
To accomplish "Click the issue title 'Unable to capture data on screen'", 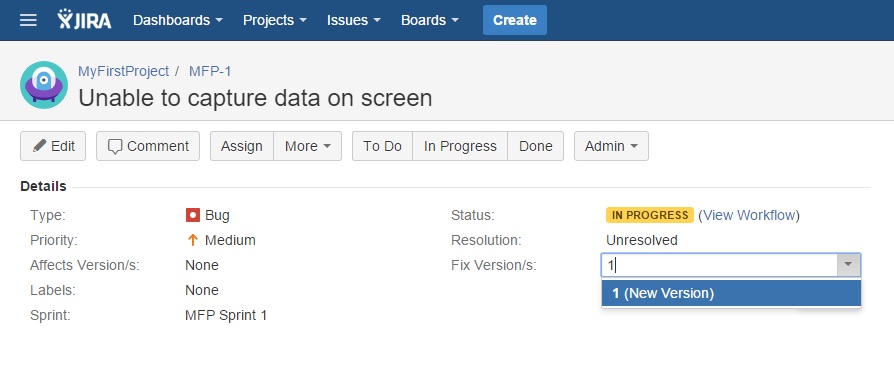I will [255, 98].
